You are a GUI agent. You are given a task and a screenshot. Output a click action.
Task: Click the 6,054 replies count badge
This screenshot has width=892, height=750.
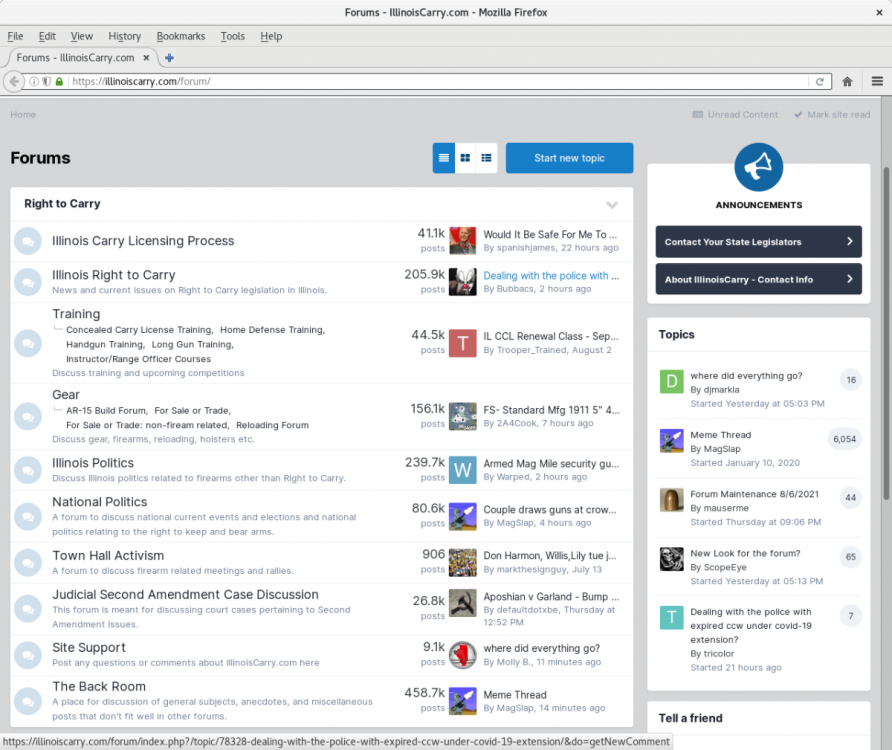[844, 439]
